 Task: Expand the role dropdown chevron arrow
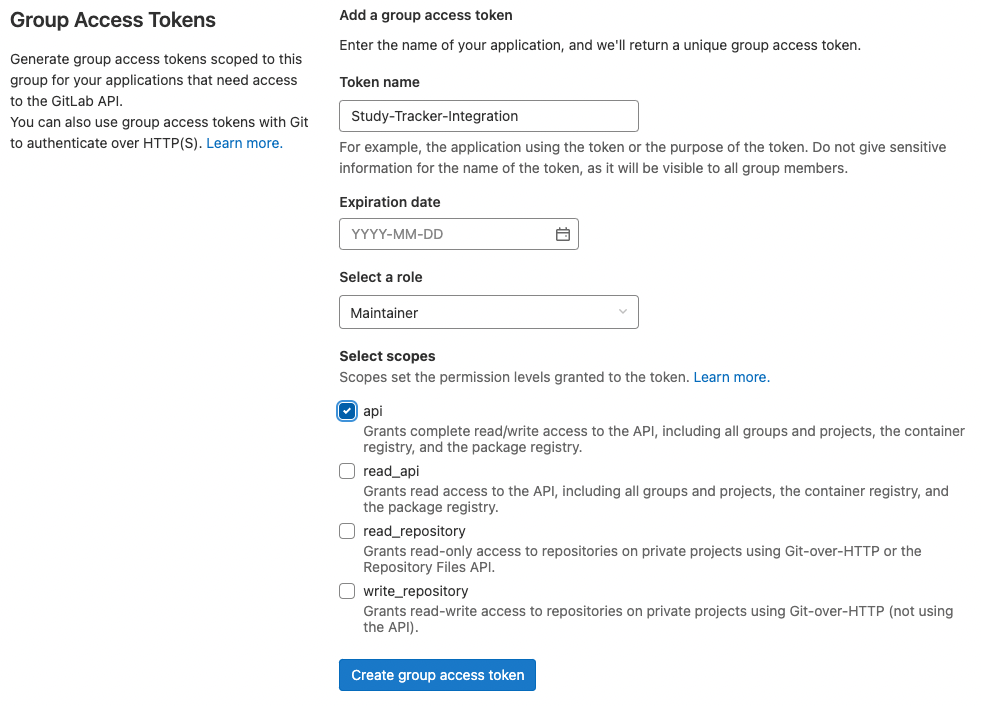[623, 312]
